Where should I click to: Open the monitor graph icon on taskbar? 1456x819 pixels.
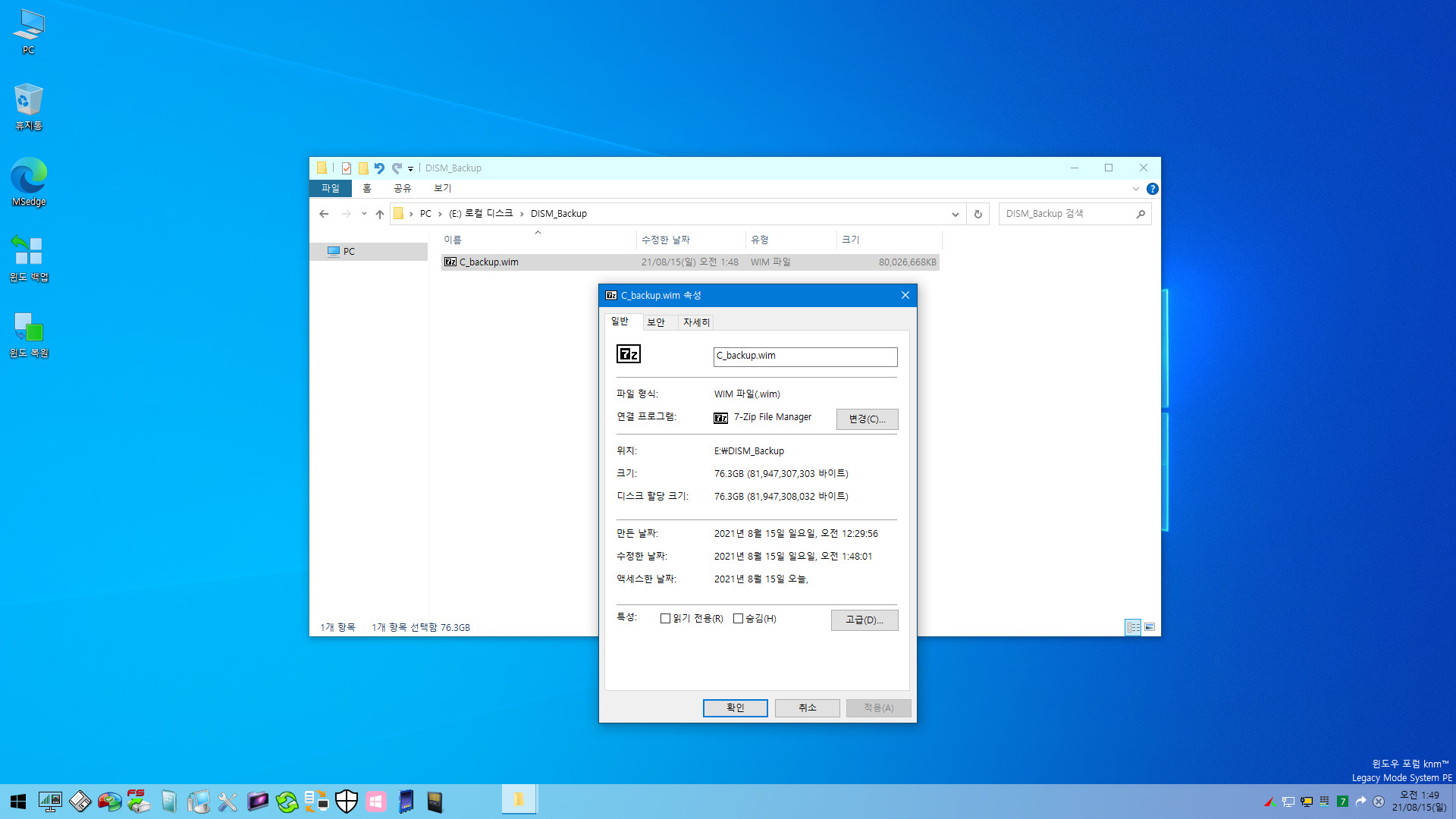[50, 802]
